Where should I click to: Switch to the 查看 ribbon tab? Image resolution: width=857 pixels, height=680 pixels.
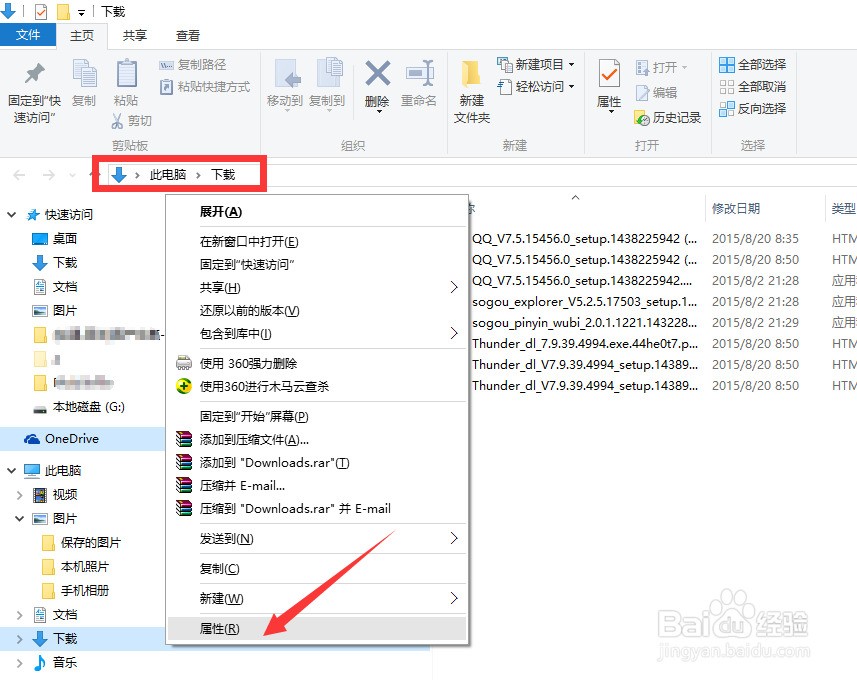[186, 35]
